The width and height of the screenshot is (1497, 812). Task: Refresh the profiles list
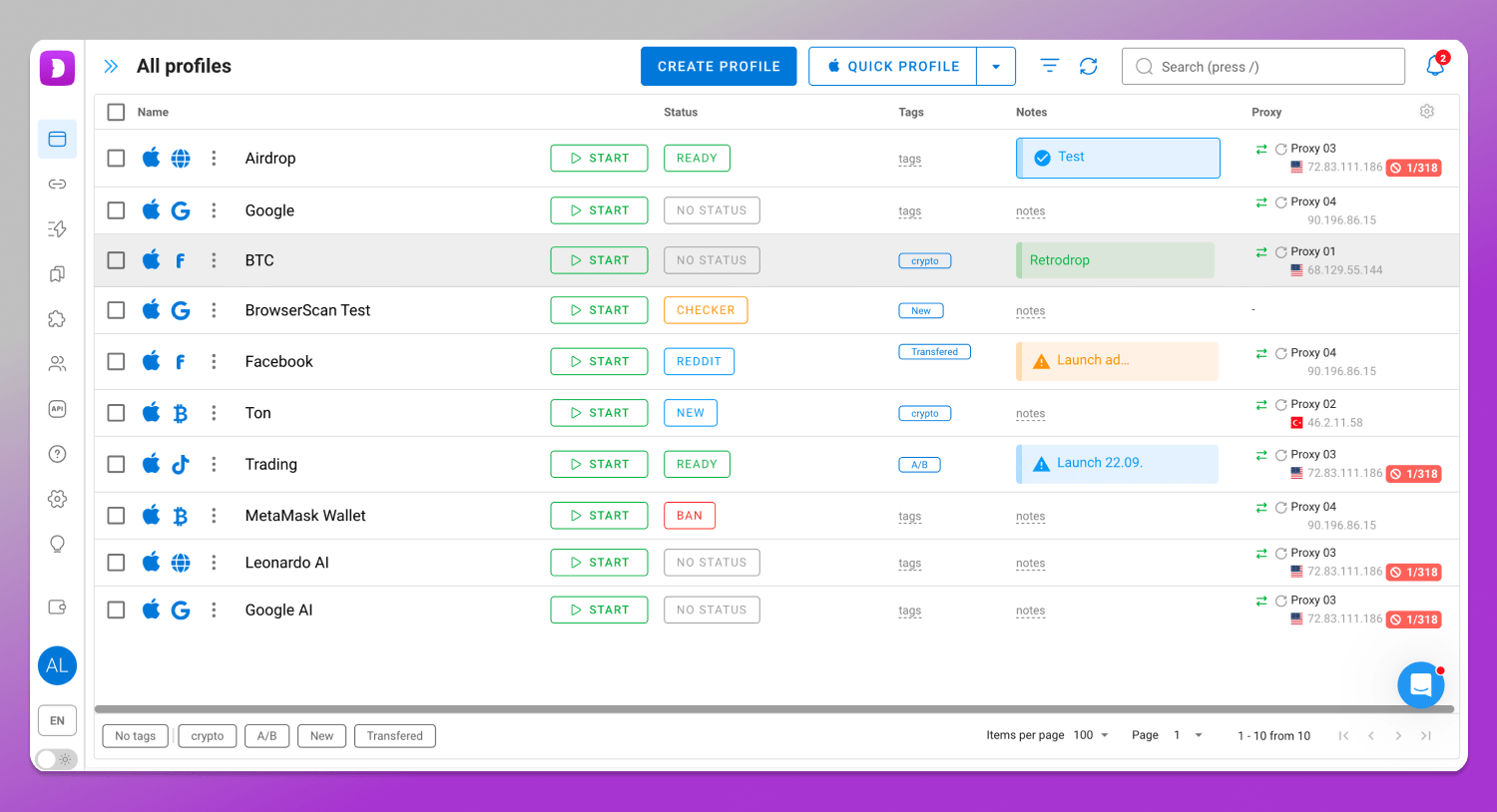[x=1089, y=66]
